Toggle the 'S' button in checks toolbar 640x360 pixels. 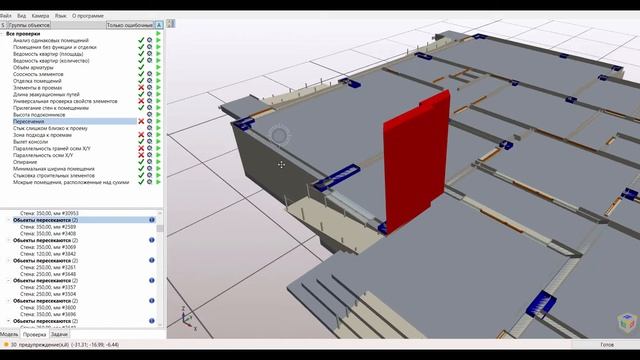(x=3, y=25)
